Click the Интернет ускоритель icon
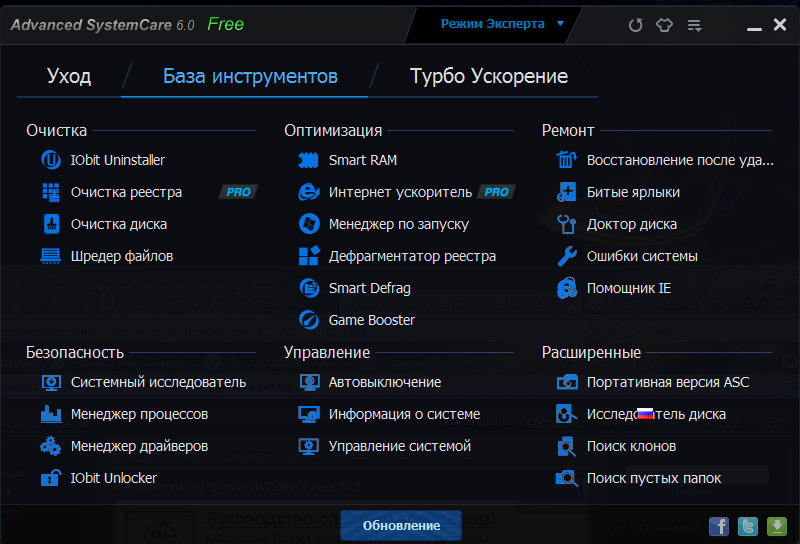The width and height of the screenshot is (800, 544). pyautogui.click(x=309, y=192)
